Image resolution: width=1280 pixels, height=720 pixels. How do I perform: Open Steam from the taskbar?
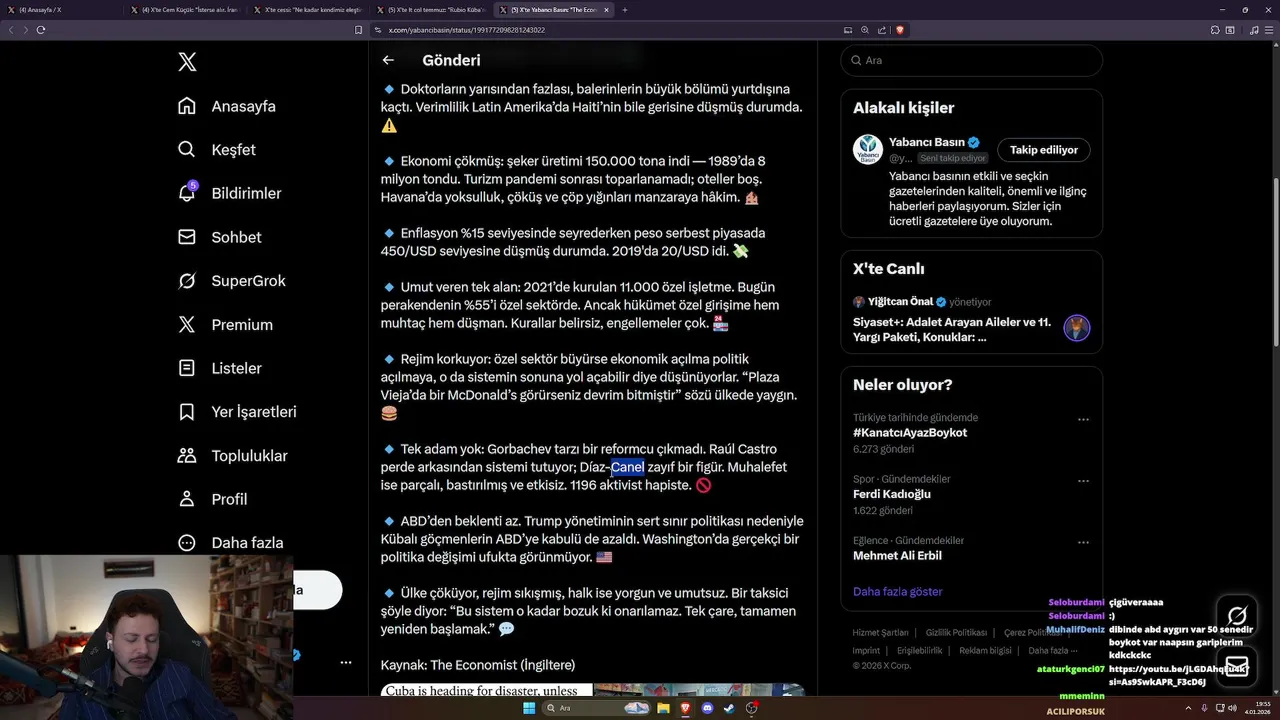pos(729,708)
